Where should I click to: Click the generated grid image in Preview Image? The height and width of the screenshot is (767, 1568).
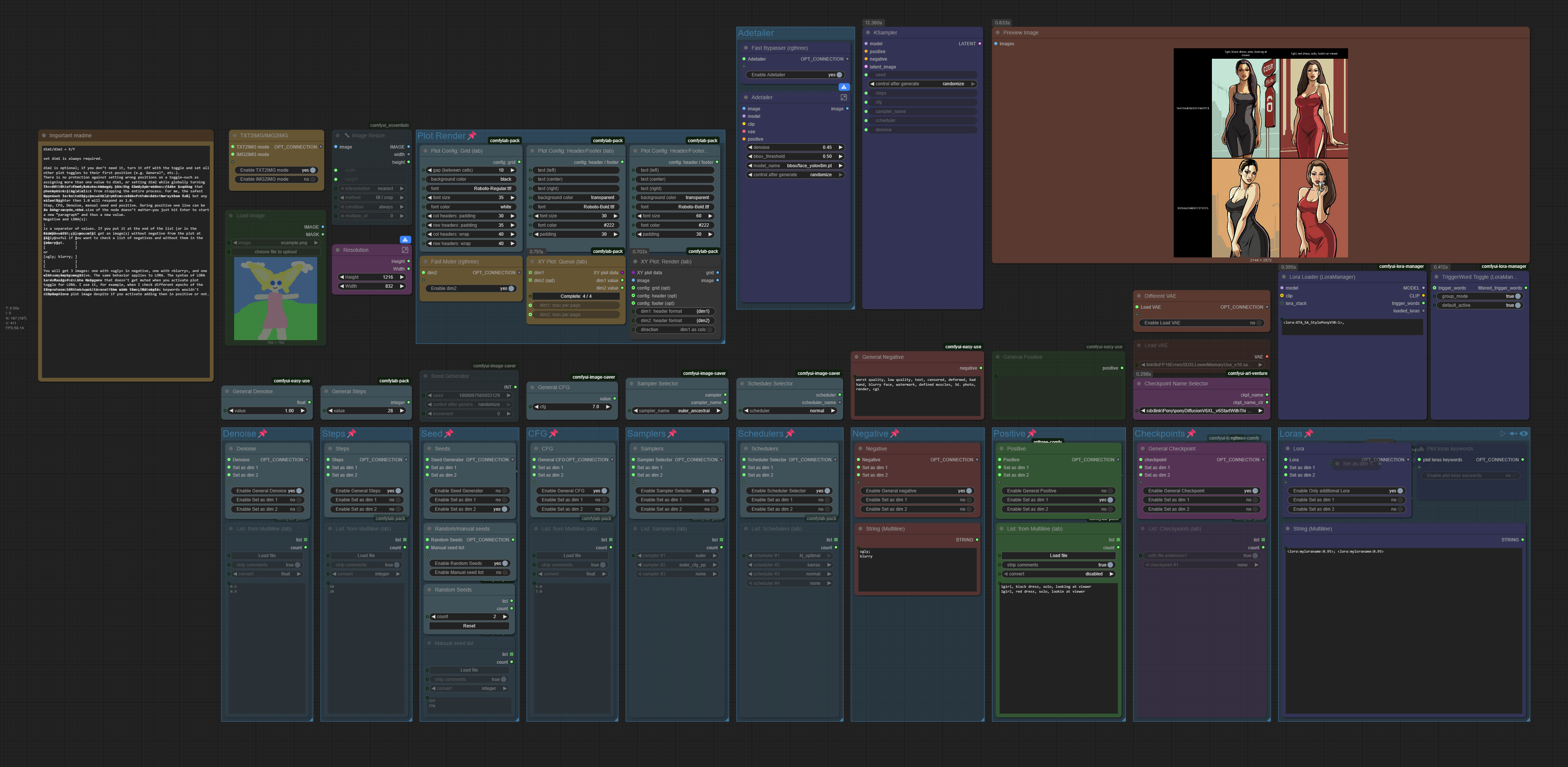1261,153
